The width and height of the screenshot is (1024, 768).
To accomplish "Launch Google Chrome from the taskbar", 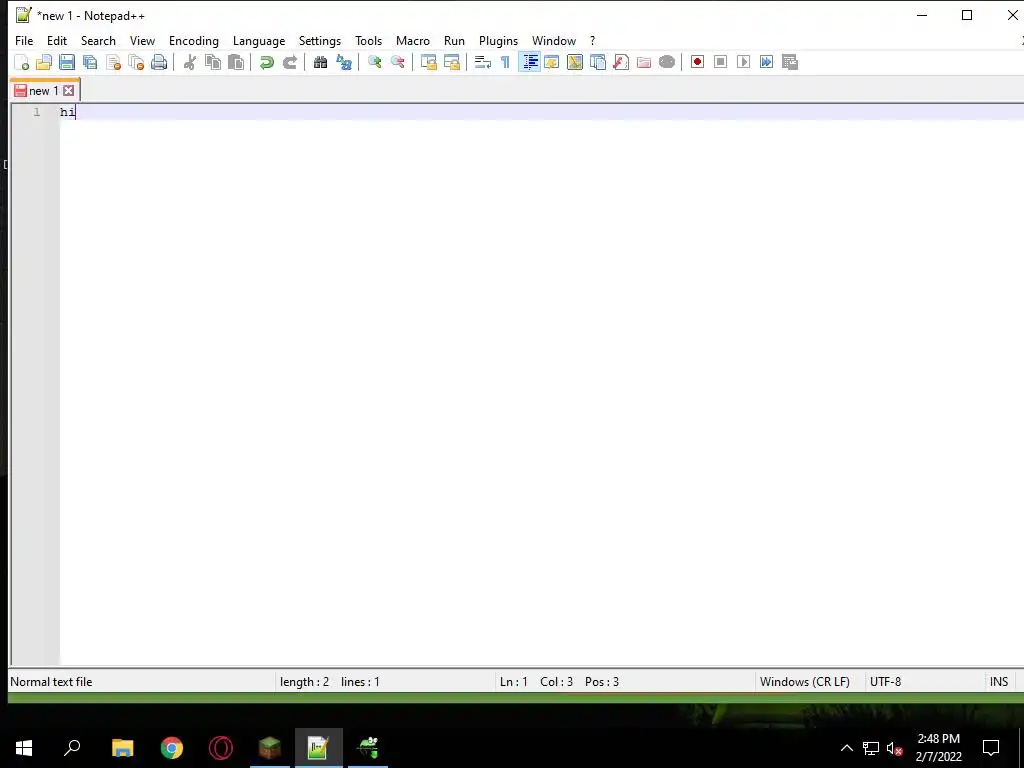I will [172, 748].
